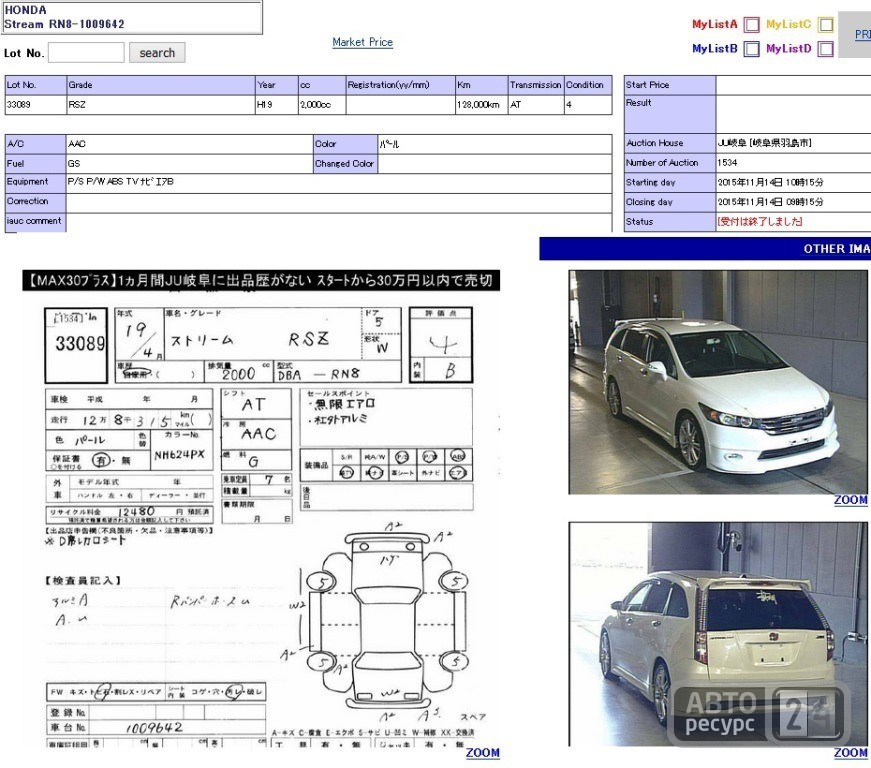Screen dimensions: 871x768
Task: Select the red Status message text
Action: tap(760, 222)
